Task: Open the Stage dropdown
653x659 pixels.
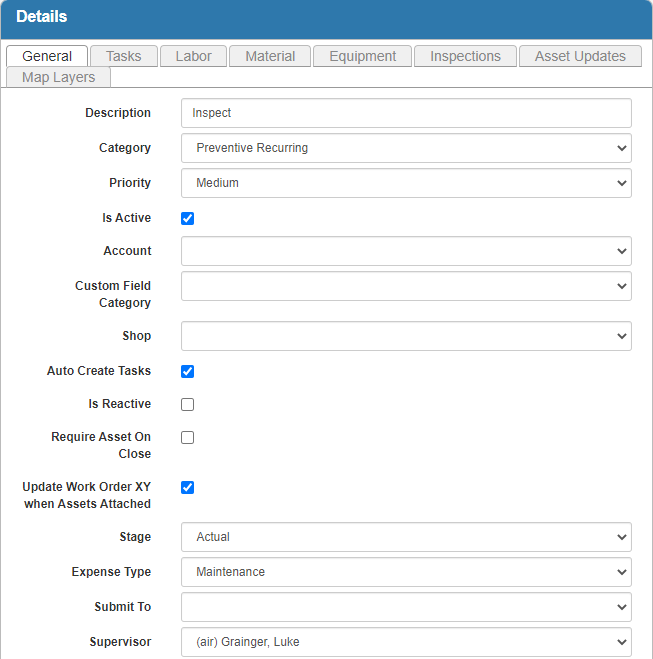Action: (x=406, y=537)
